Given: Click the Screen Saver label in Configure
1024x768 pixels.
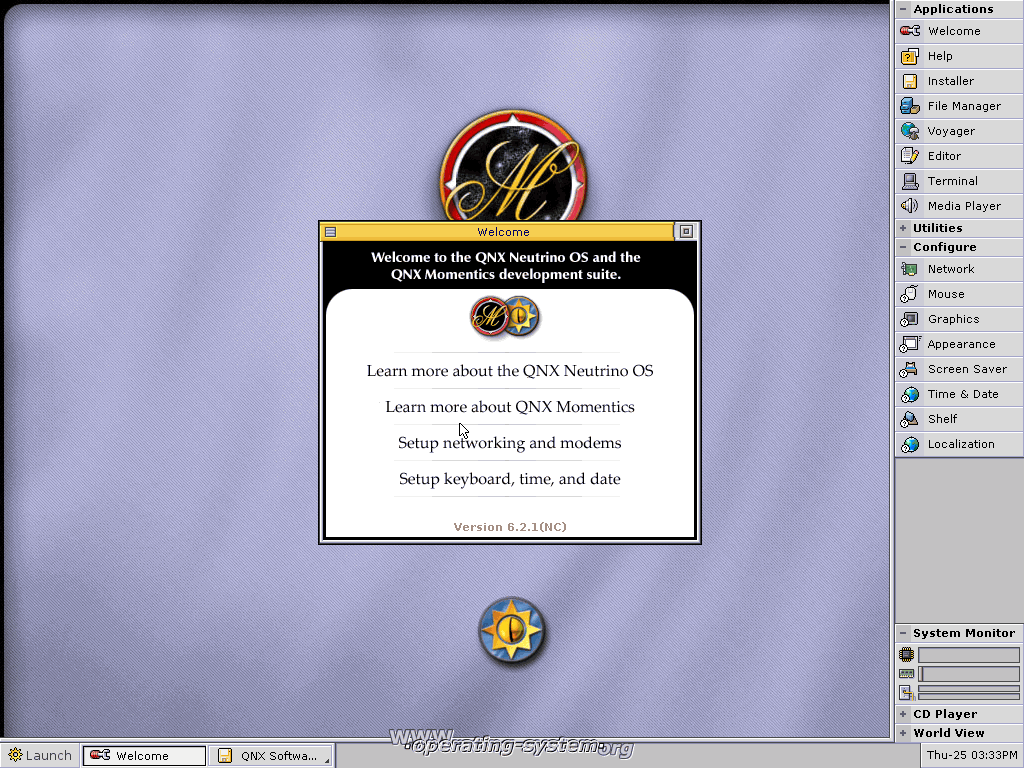Looking at the screenshot, I should click(x=967, y=369).
